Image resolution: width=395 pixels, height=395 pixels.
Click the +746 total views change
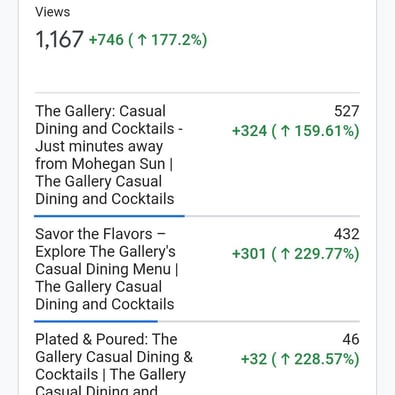coord(106,40)
